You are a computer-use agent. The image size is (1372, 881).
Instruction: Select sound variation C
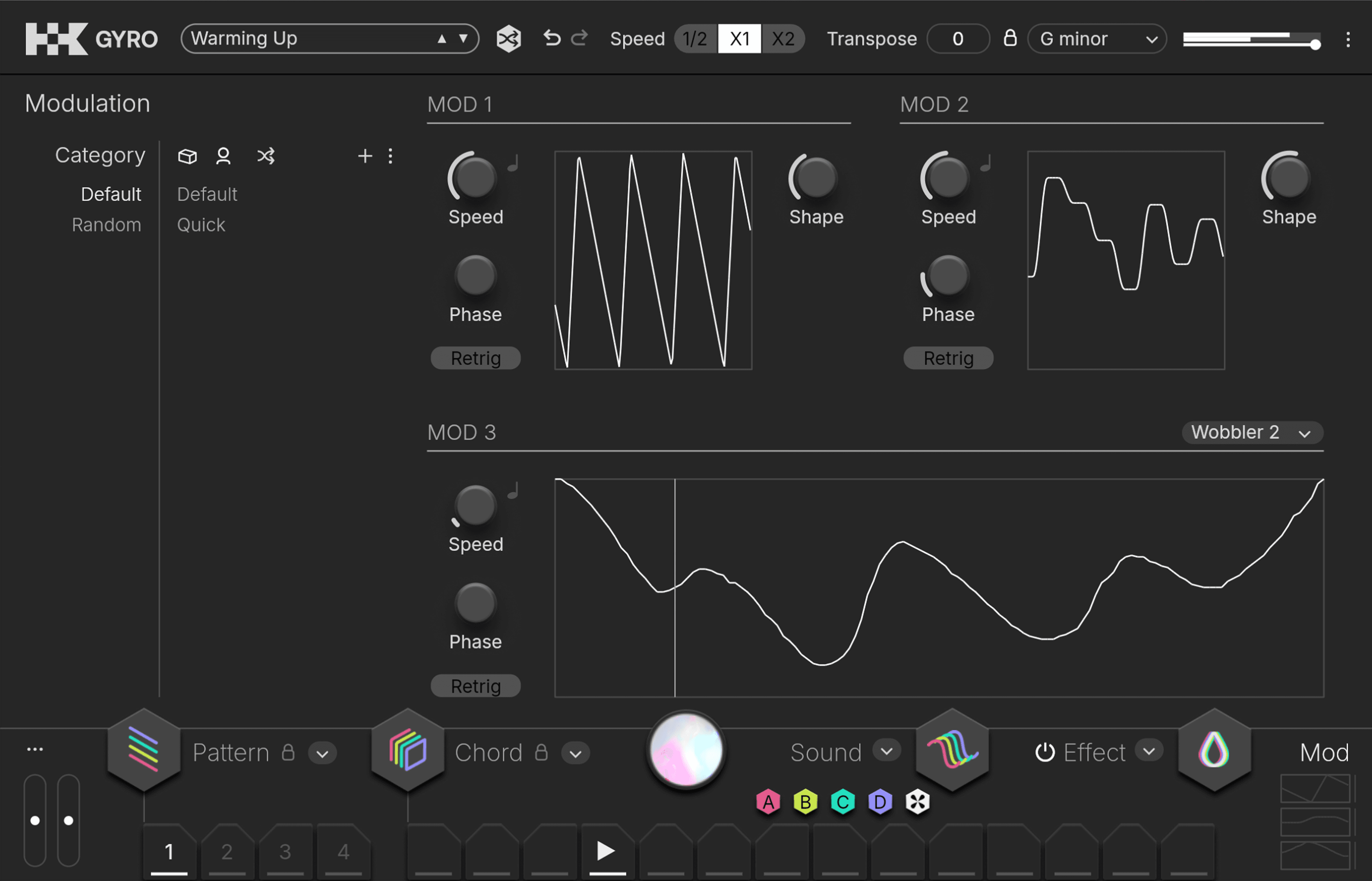tap(842, 802)
